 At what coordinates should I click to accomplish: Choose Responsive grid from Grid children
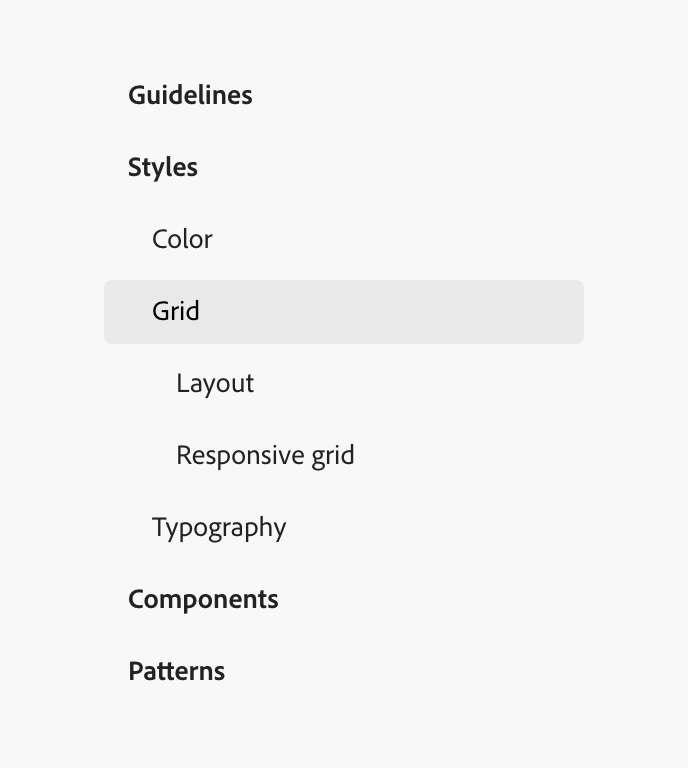(x=265, y=455)
